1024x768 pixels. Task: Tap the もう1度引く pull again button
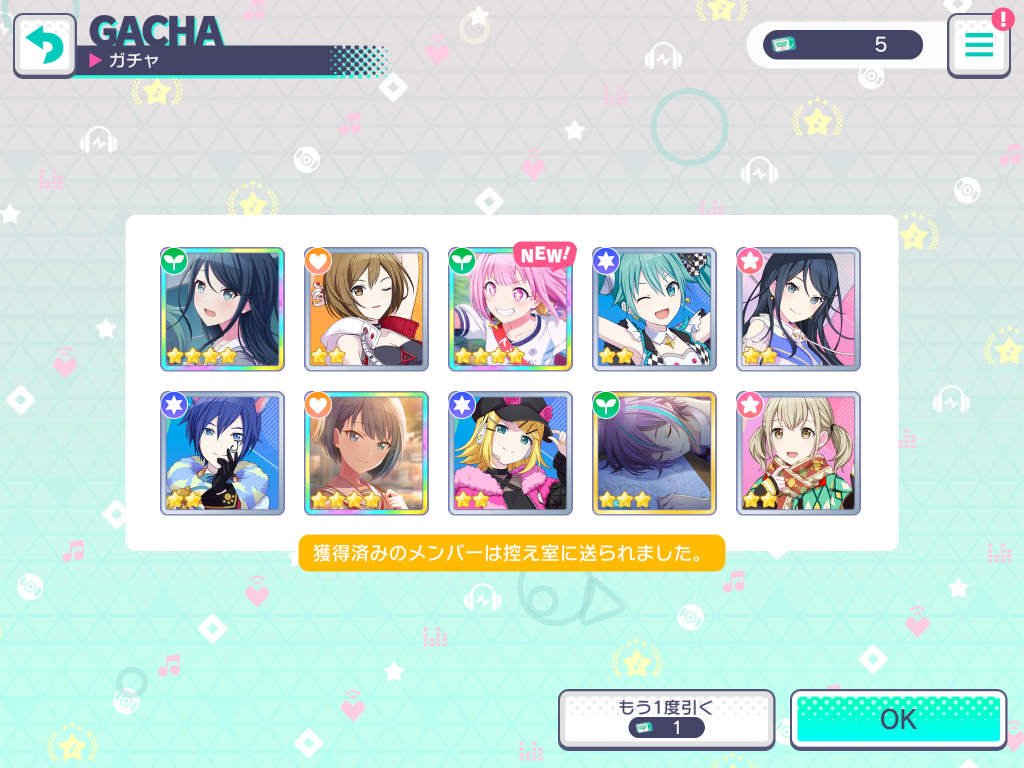(x=666, y=719)
